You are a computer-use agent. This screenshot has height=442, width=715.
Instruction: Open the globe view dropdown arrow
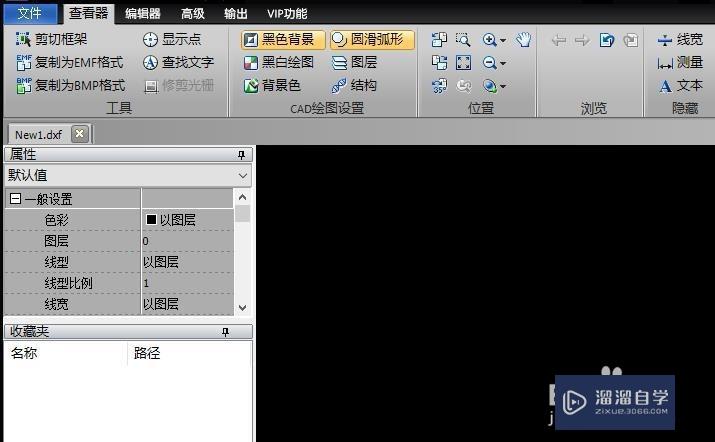(503, 86)
